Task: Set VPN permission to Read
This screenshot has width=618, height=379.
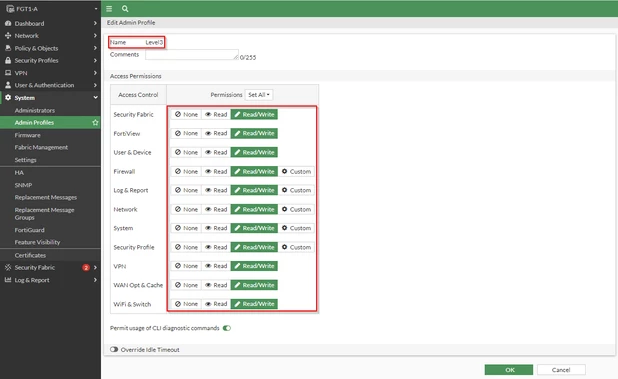Action: (x=216, y=266)
